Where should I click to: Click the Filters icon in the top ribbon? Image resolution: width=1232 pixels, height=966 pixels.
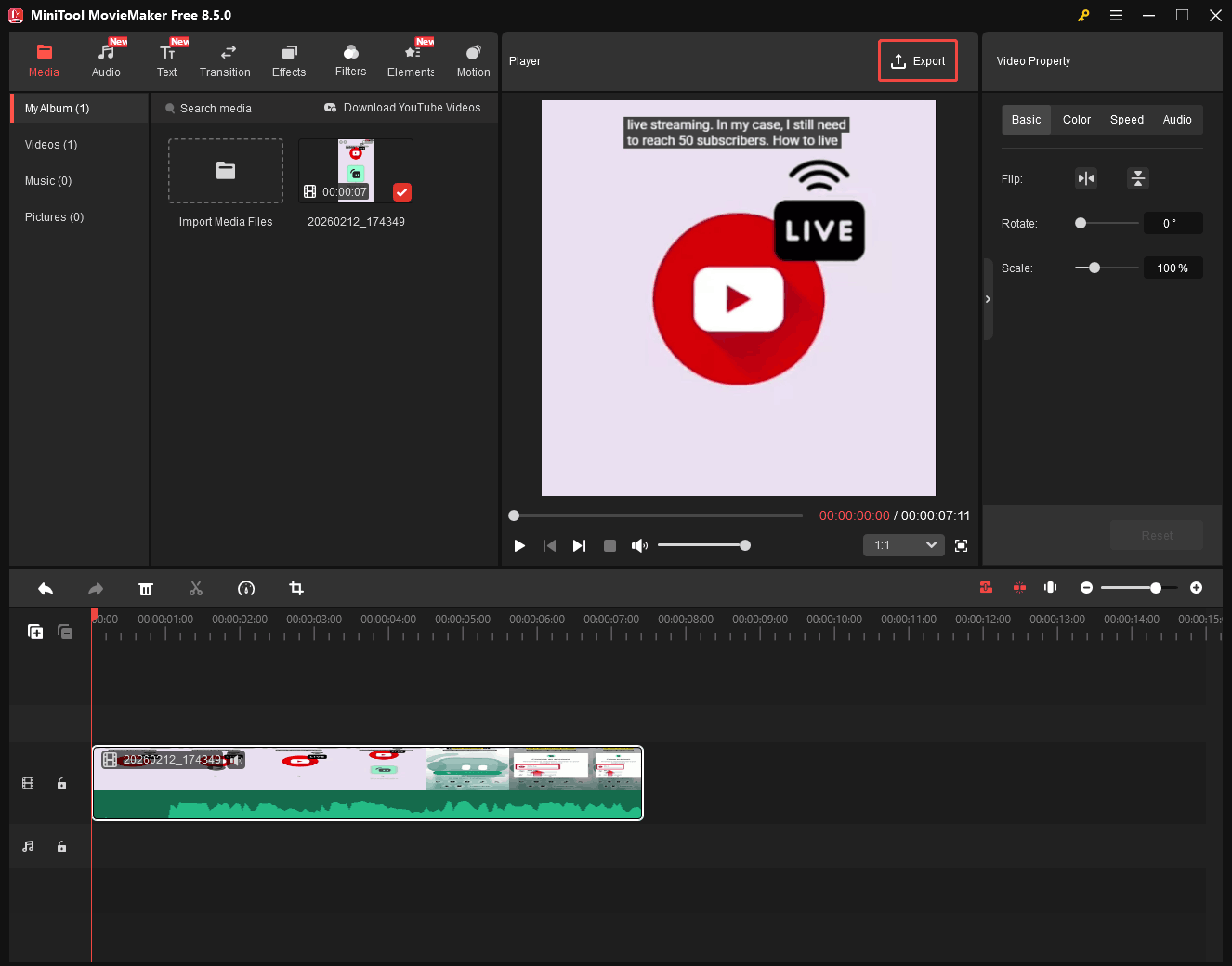click(x=350, y=59)
